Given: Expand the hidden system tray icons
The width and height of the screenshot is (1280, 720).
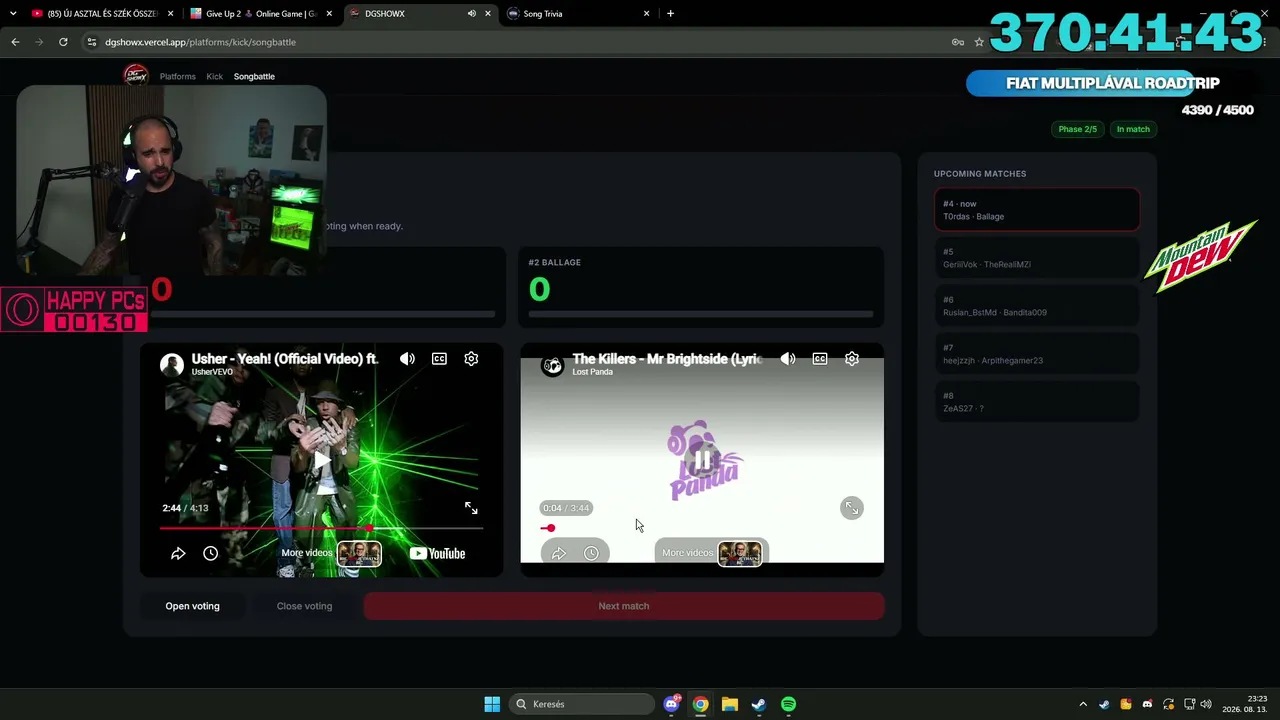Looking at the screenshot, I should click(1083, 704).
